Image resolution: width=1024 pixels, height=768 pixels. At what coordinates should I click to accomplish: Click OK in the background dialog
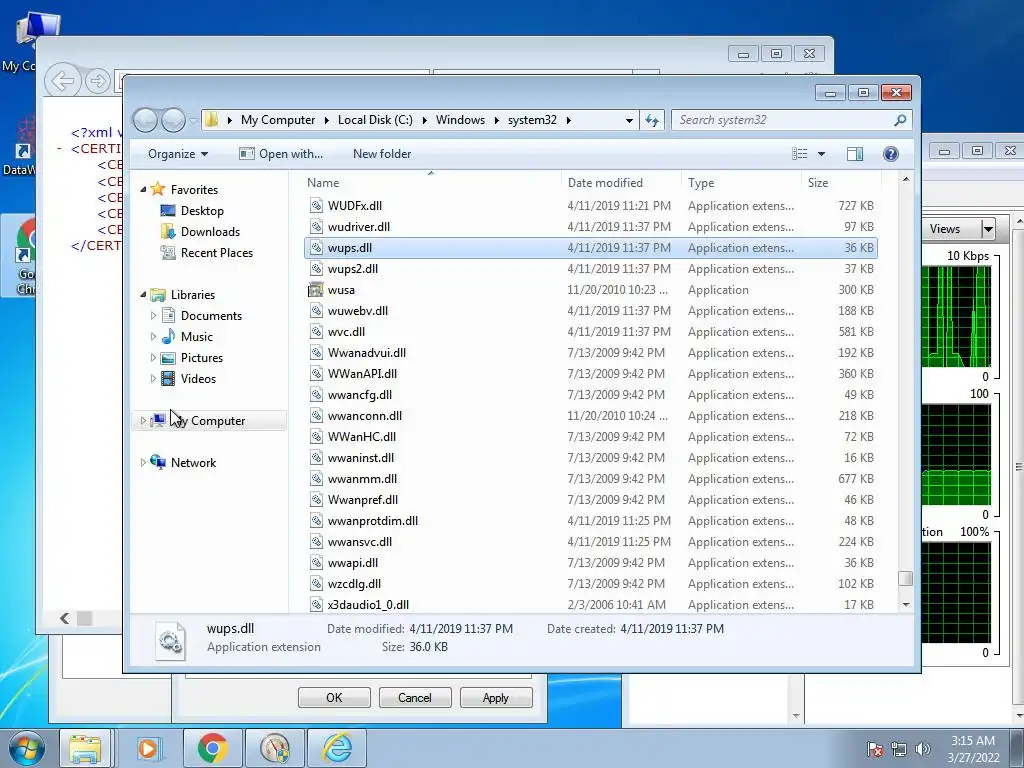pyautogui.click(x=334, y=697)
